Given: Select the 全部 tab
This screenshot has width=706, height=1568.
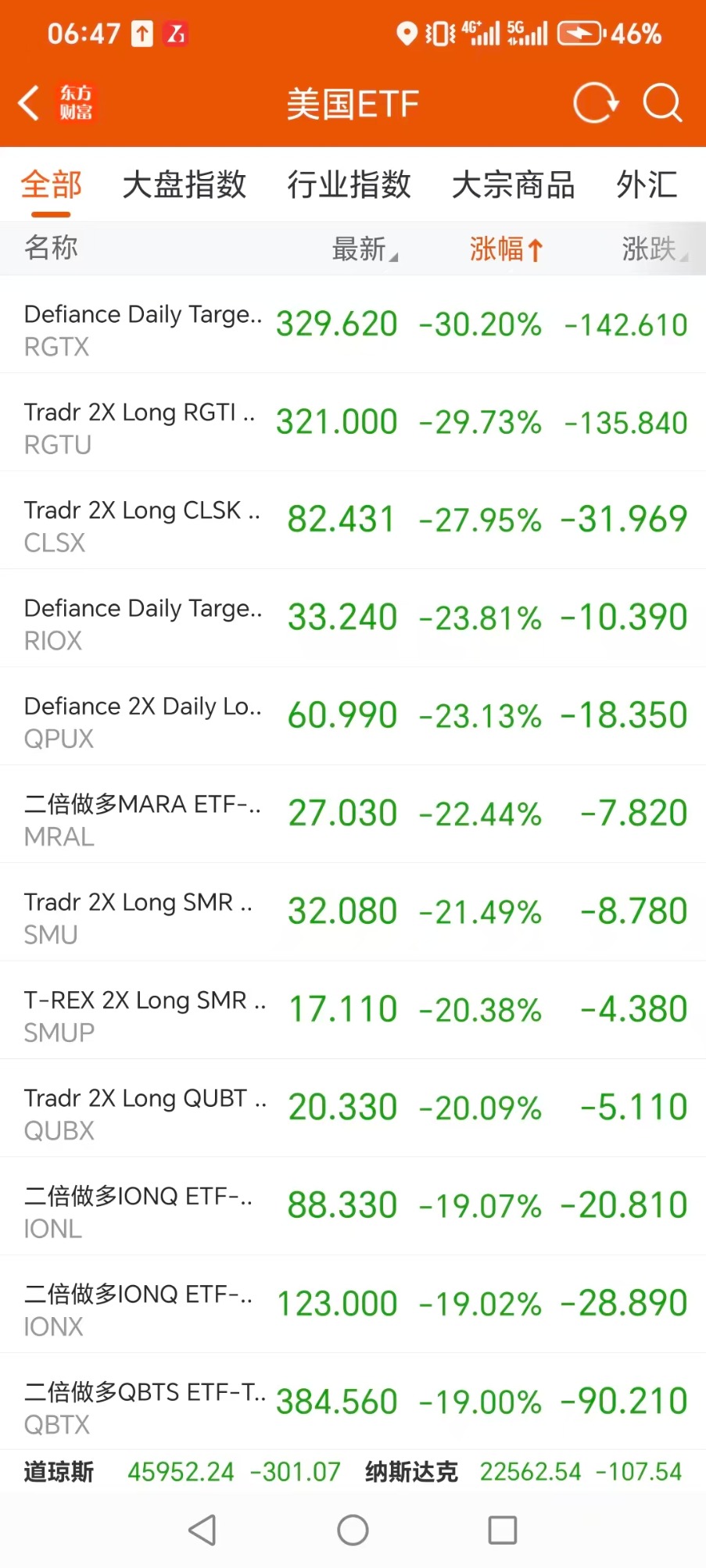Looking at the screenshot, I should (52, 185).
